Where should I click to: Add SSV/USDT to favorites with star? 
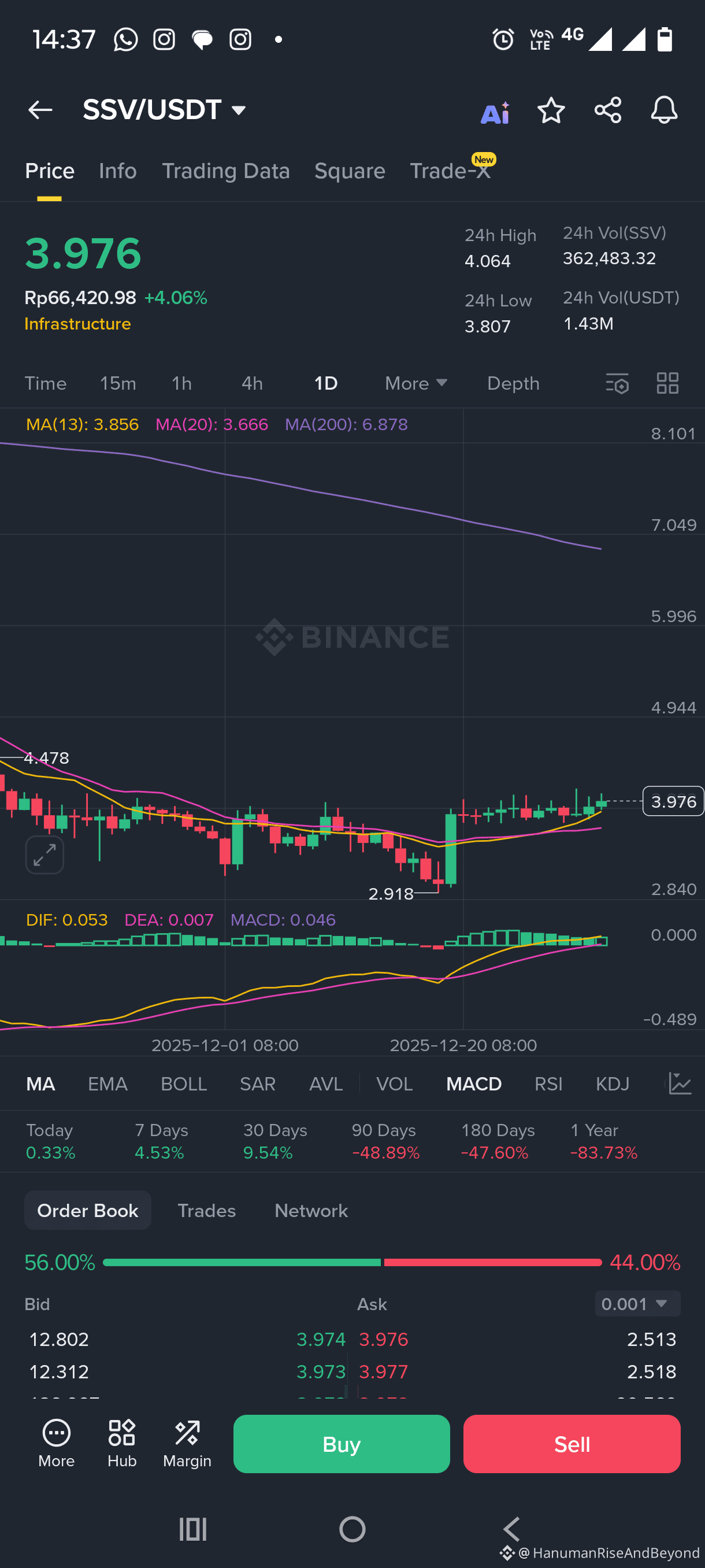(551, 110)
